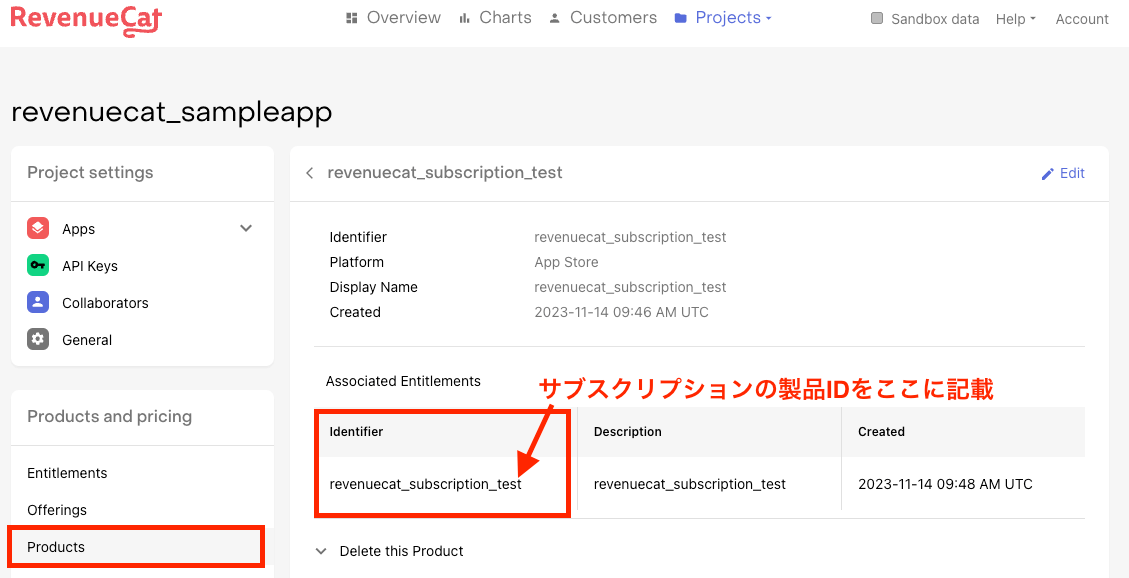Toggle the Sandbox data checkbox
Image resolution: width=1129 pixels, height=578 pixels.
point(877,19)
